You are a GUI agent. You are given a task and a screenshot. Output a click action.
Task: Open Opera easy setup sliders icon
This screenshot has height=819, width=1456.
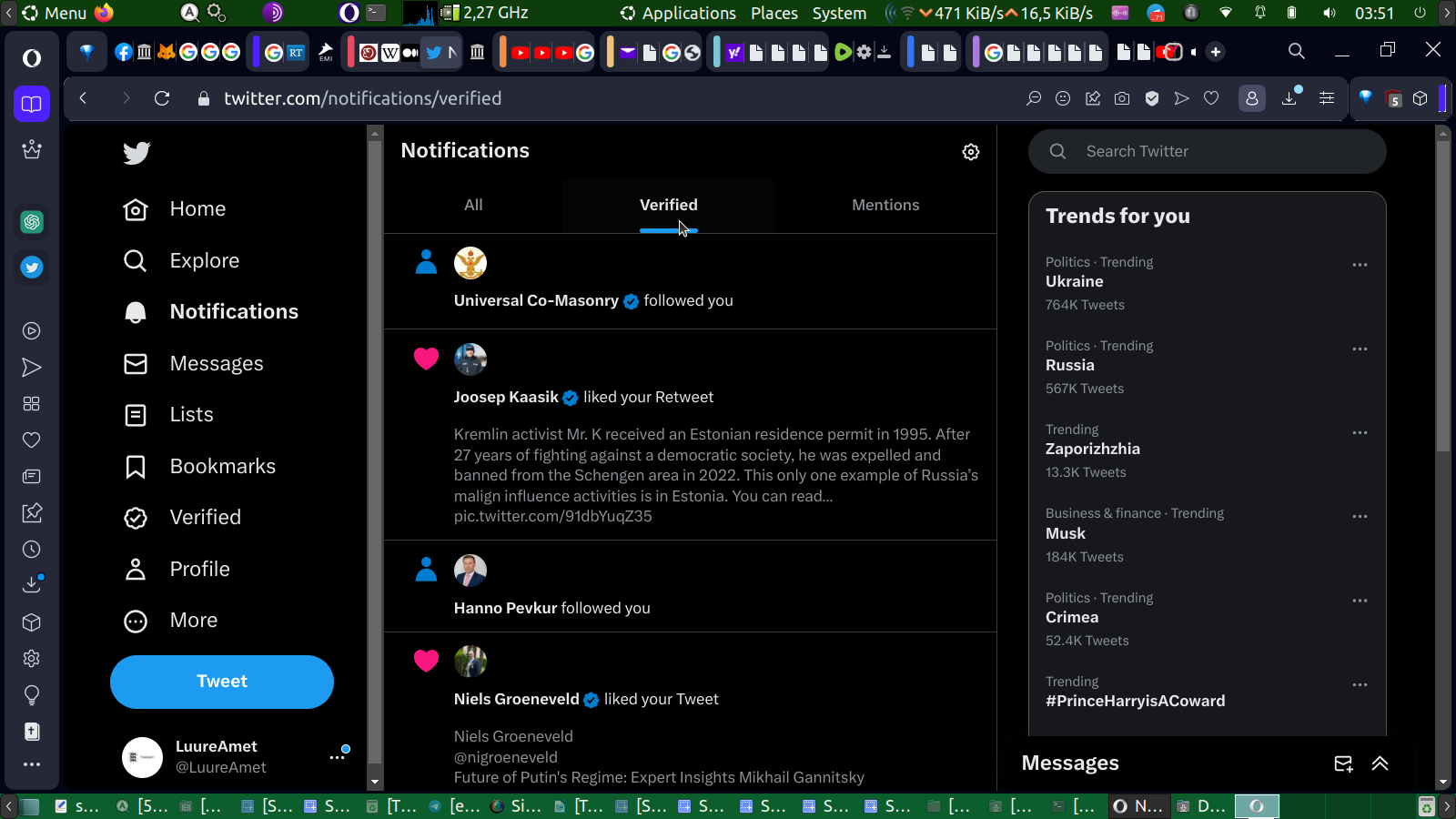1327,98
